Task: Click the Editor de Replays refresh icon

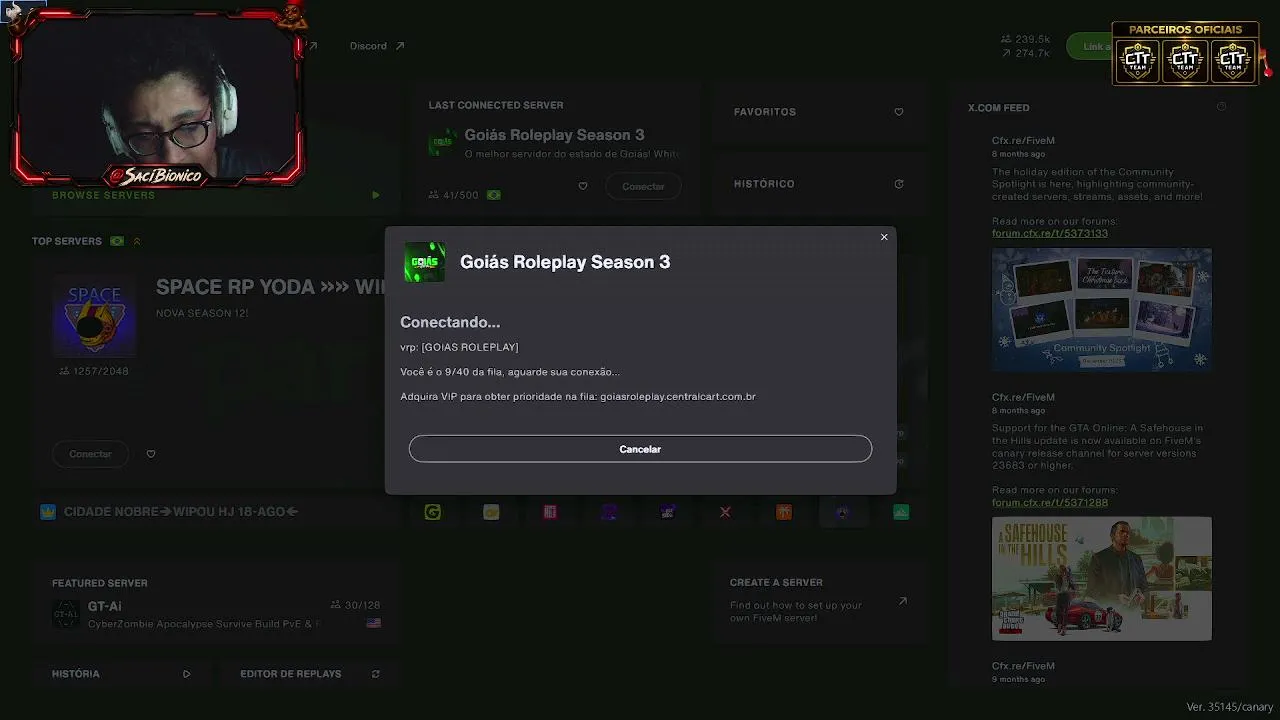Action: coord(376,674)
